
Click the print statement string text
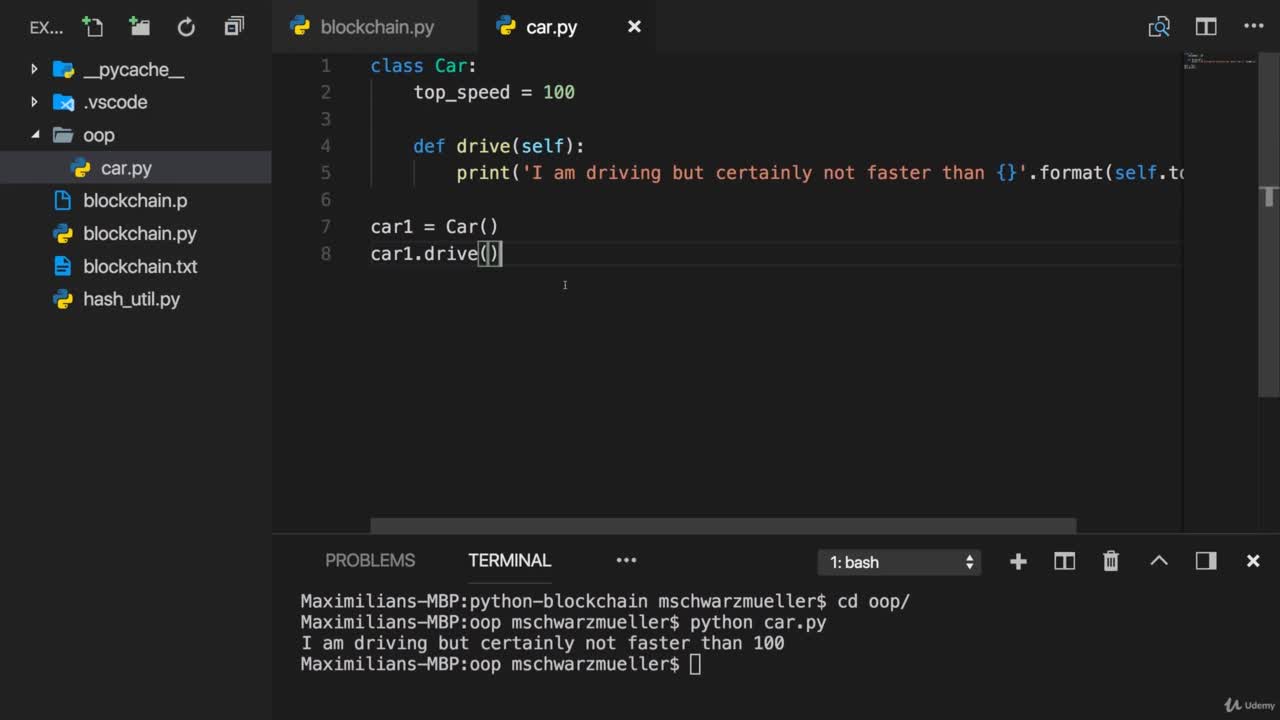[x=775, y=173]
